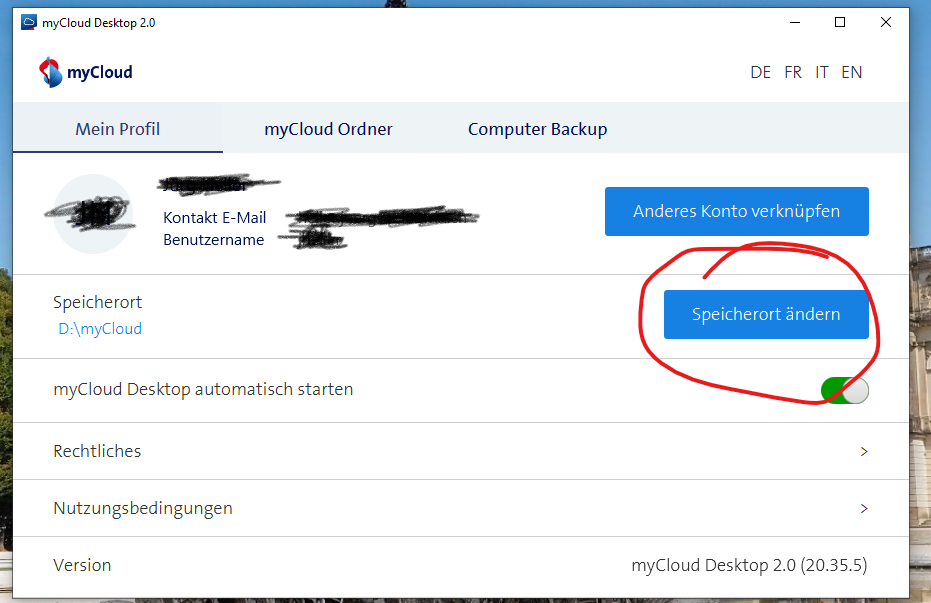
Task: Click the profile avatar picture
Action: (93, 214)
